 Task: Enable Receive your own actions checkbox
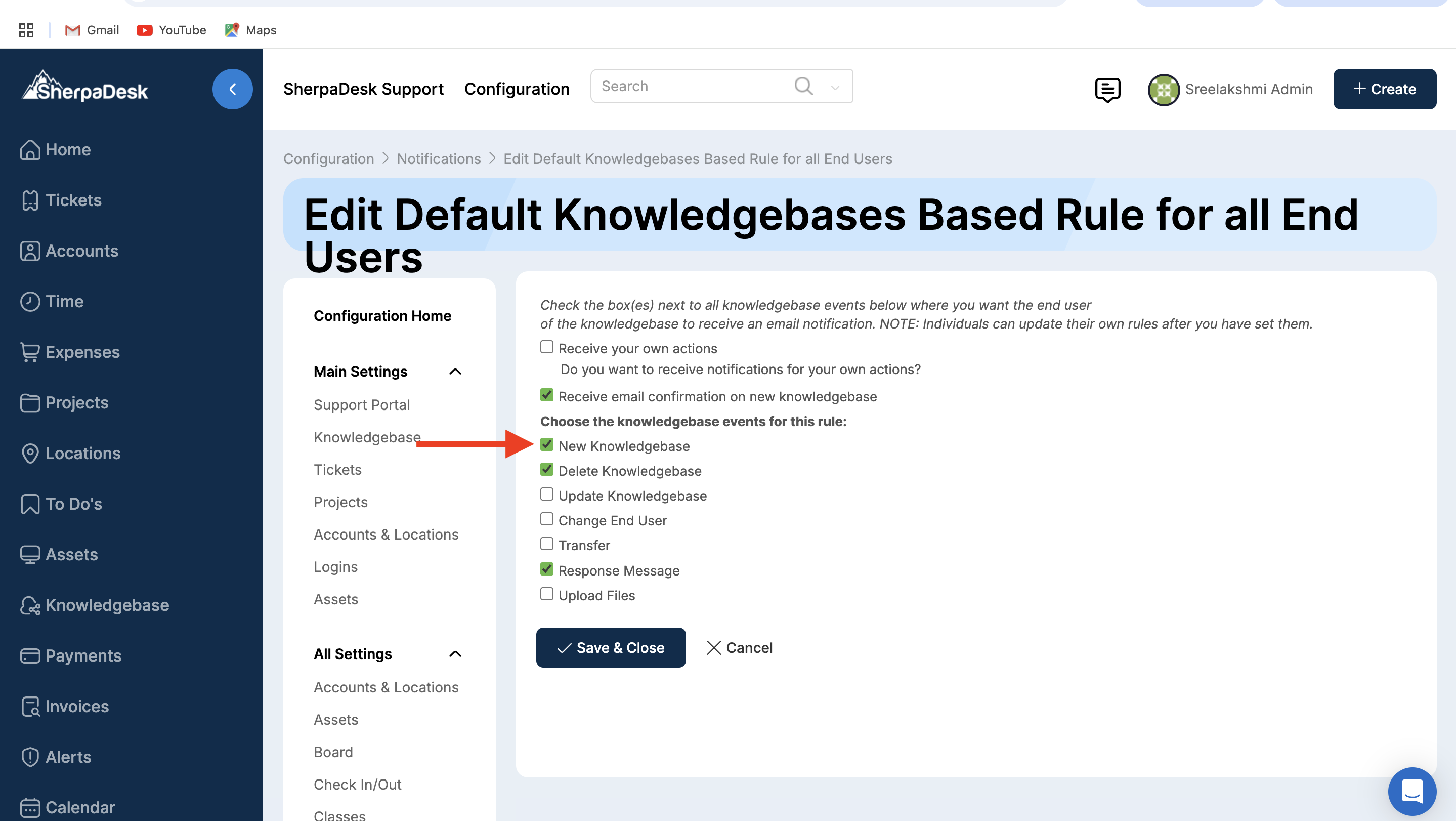coord(546,347)
